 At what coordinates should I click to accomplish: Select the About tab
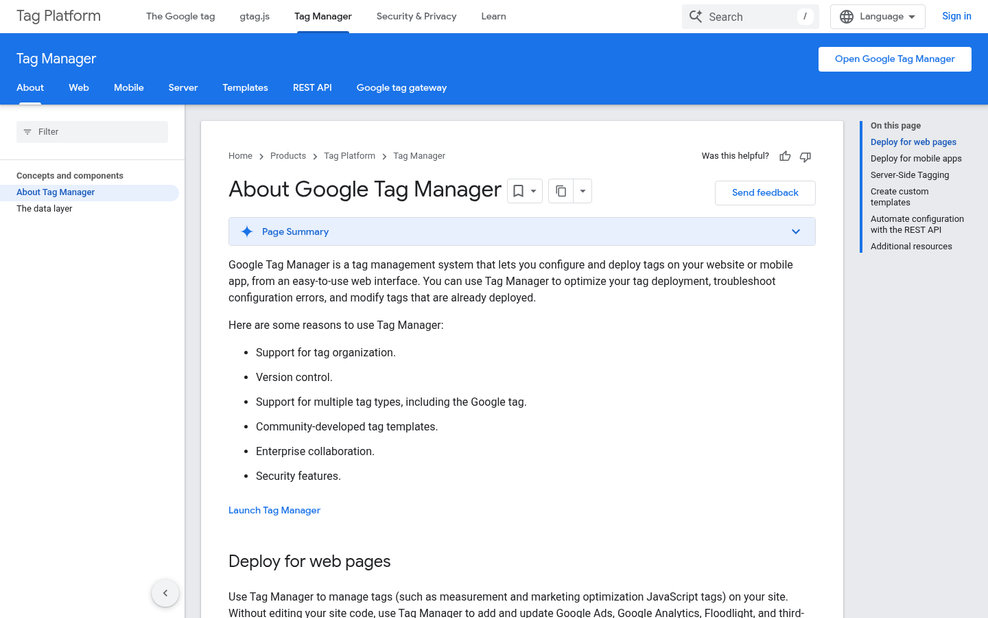[x=30, y=88]
